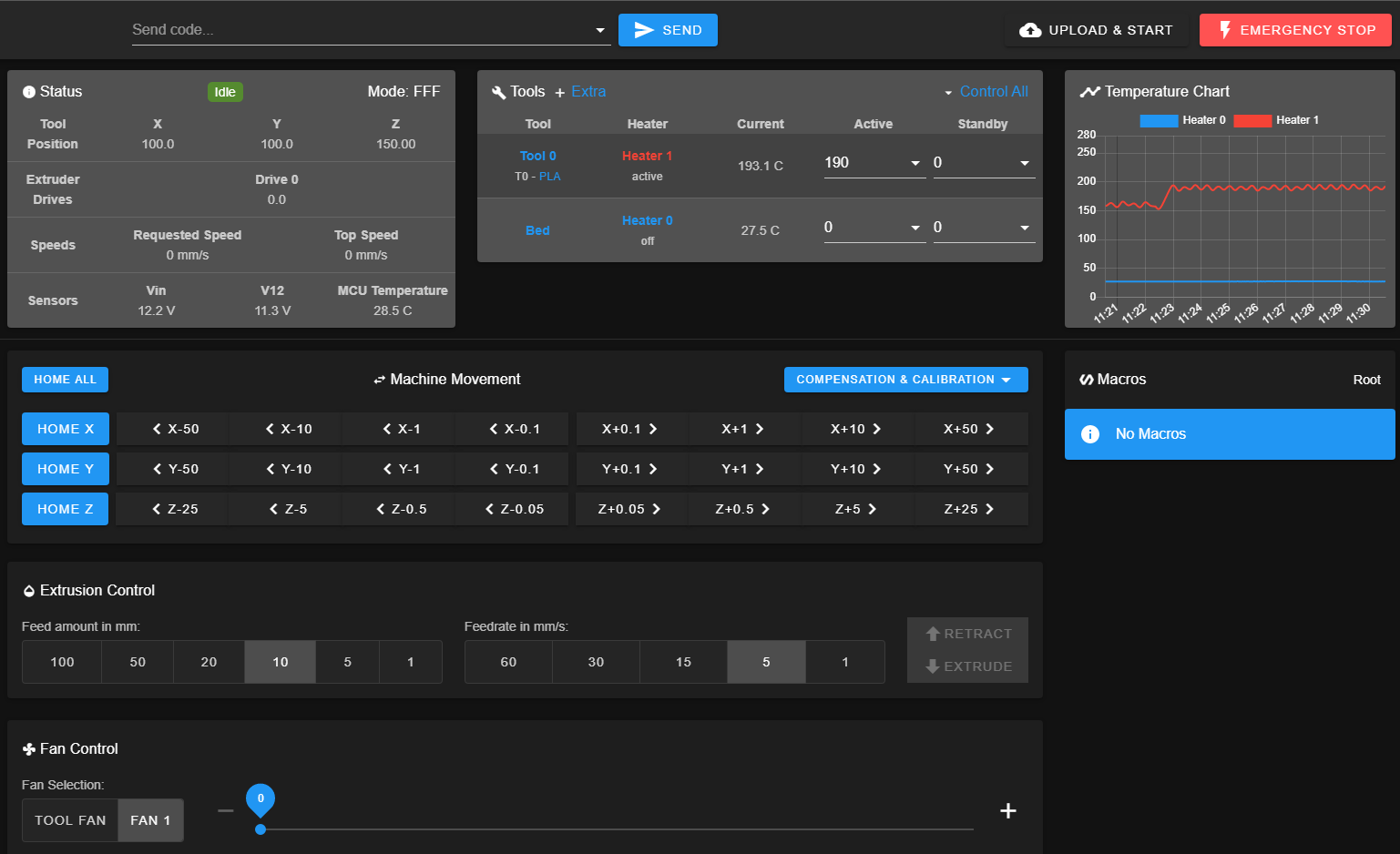The height and width of the screenshot is (854, 1400).
Task: Open Bed active temperature dropdown
Action: point(915,228)
